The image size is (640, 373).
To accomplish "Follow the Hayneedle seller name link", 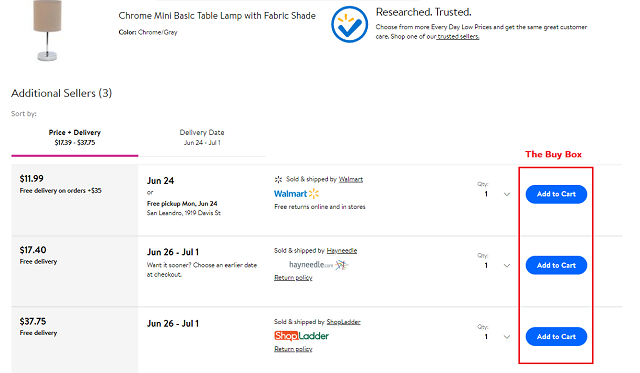I will pos(342,251).
